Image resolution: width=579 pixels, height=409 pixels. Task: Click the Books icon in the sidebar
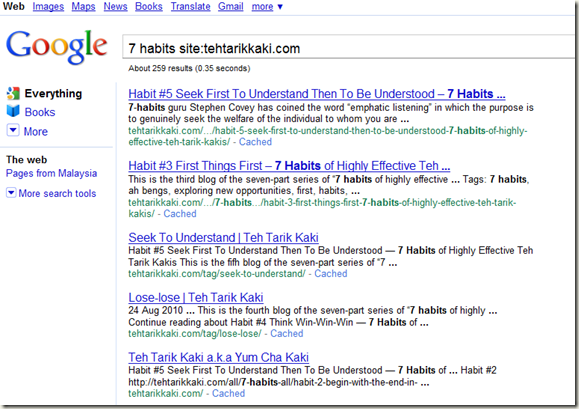[x=13, y=111]
